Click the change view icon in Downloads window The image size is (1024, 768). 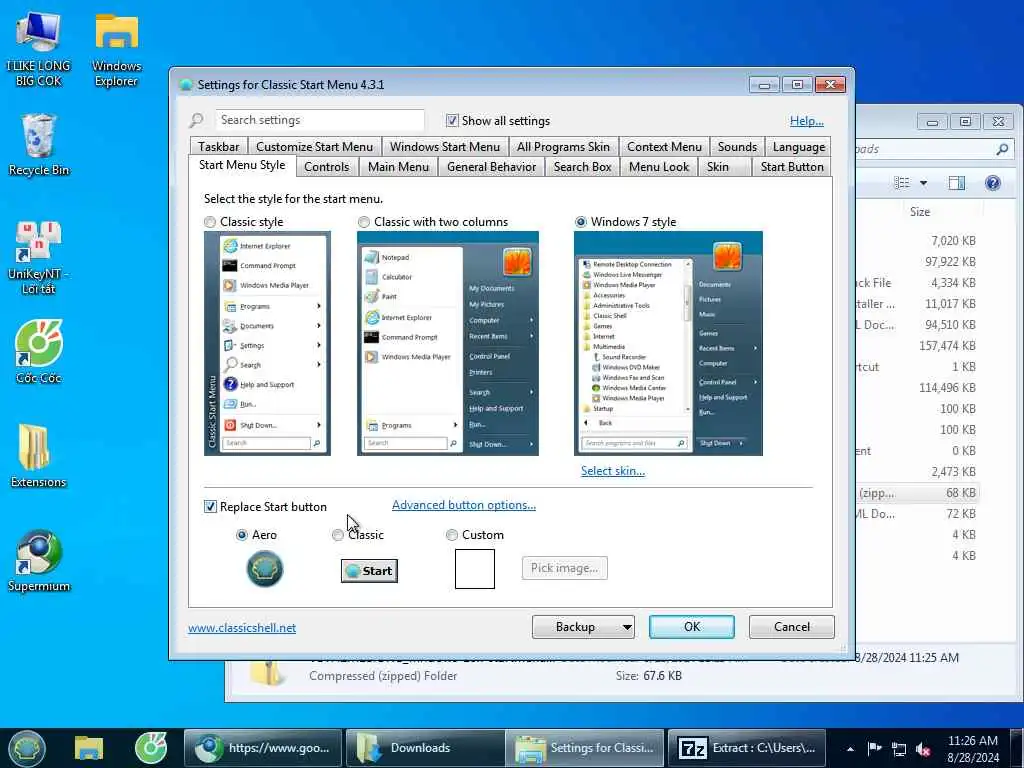point(902,183)
